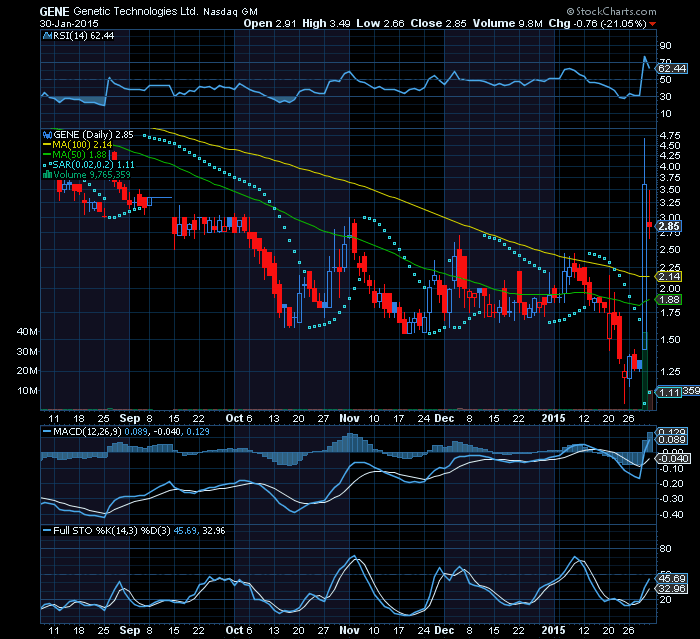700x639 pixels.
Task: Click the red down-arrow next to Chg
Action: point(653,24)
